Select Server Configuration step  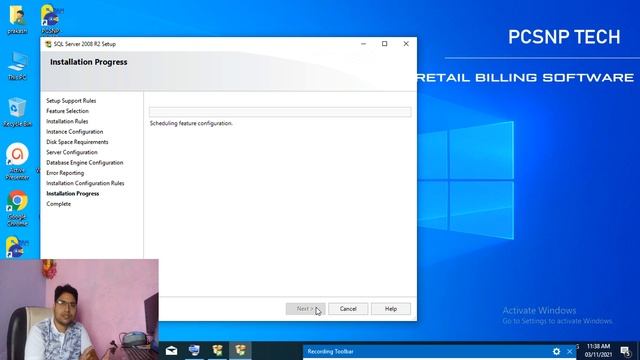pyautogui.click(x=72, y=152)
